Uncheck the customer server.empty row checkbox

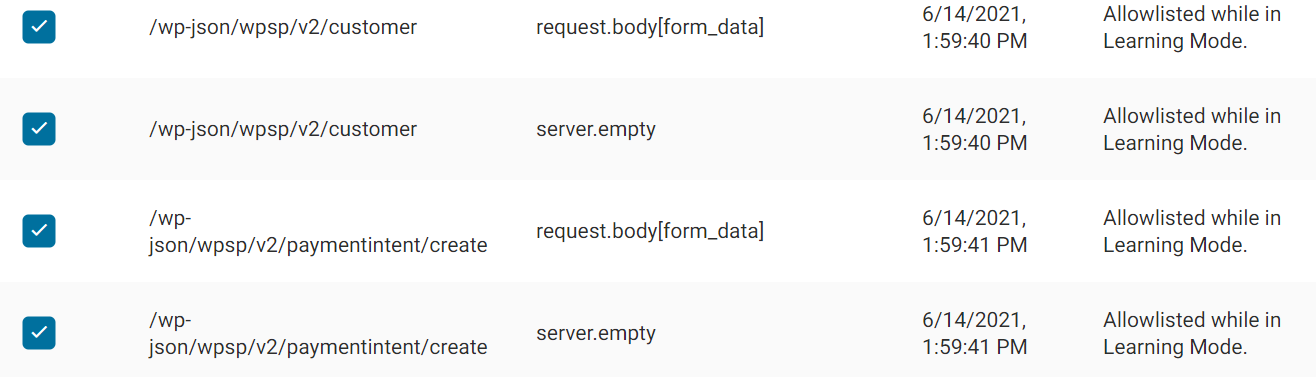click(x=39, y=129)
